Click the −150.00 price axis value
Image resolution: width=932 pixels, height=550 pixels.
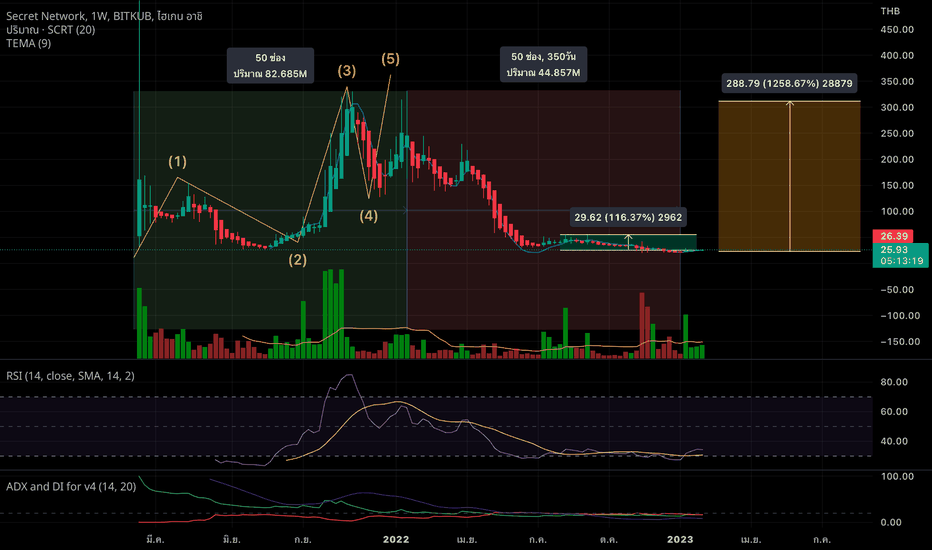[x=900, y=341]
